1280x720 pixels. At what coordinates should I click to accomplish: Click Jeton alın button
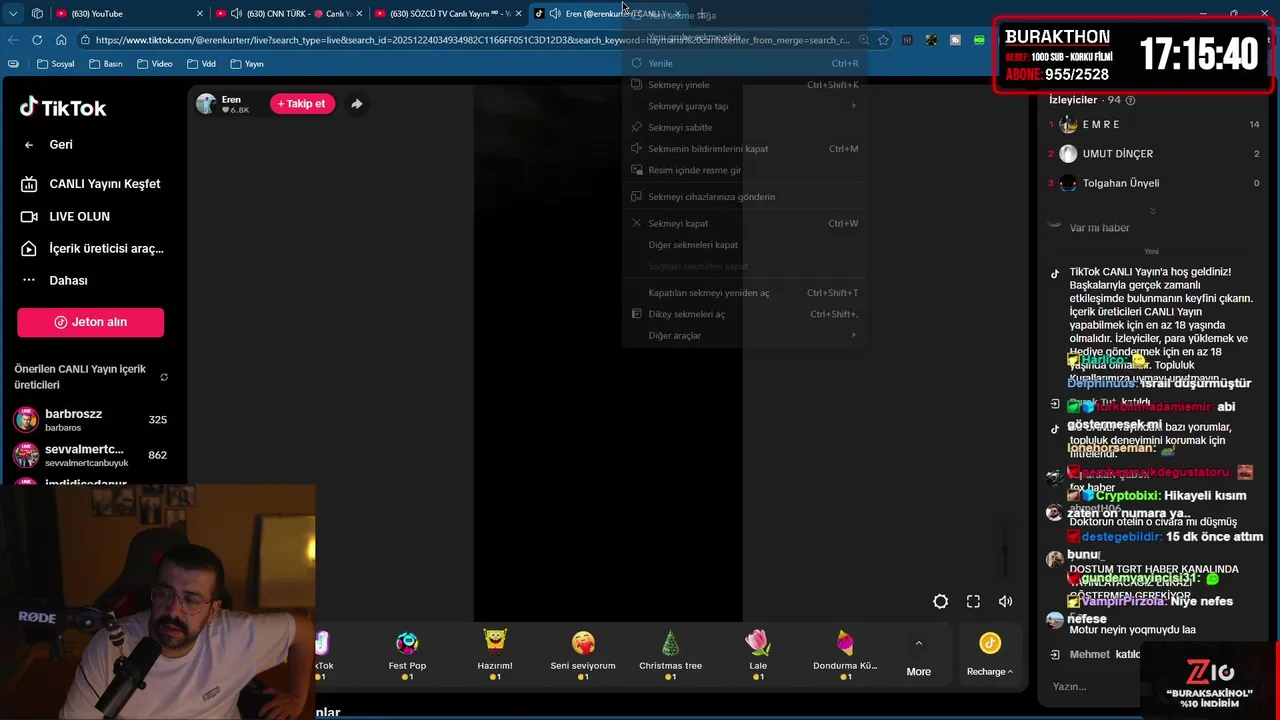coord(90,322)
